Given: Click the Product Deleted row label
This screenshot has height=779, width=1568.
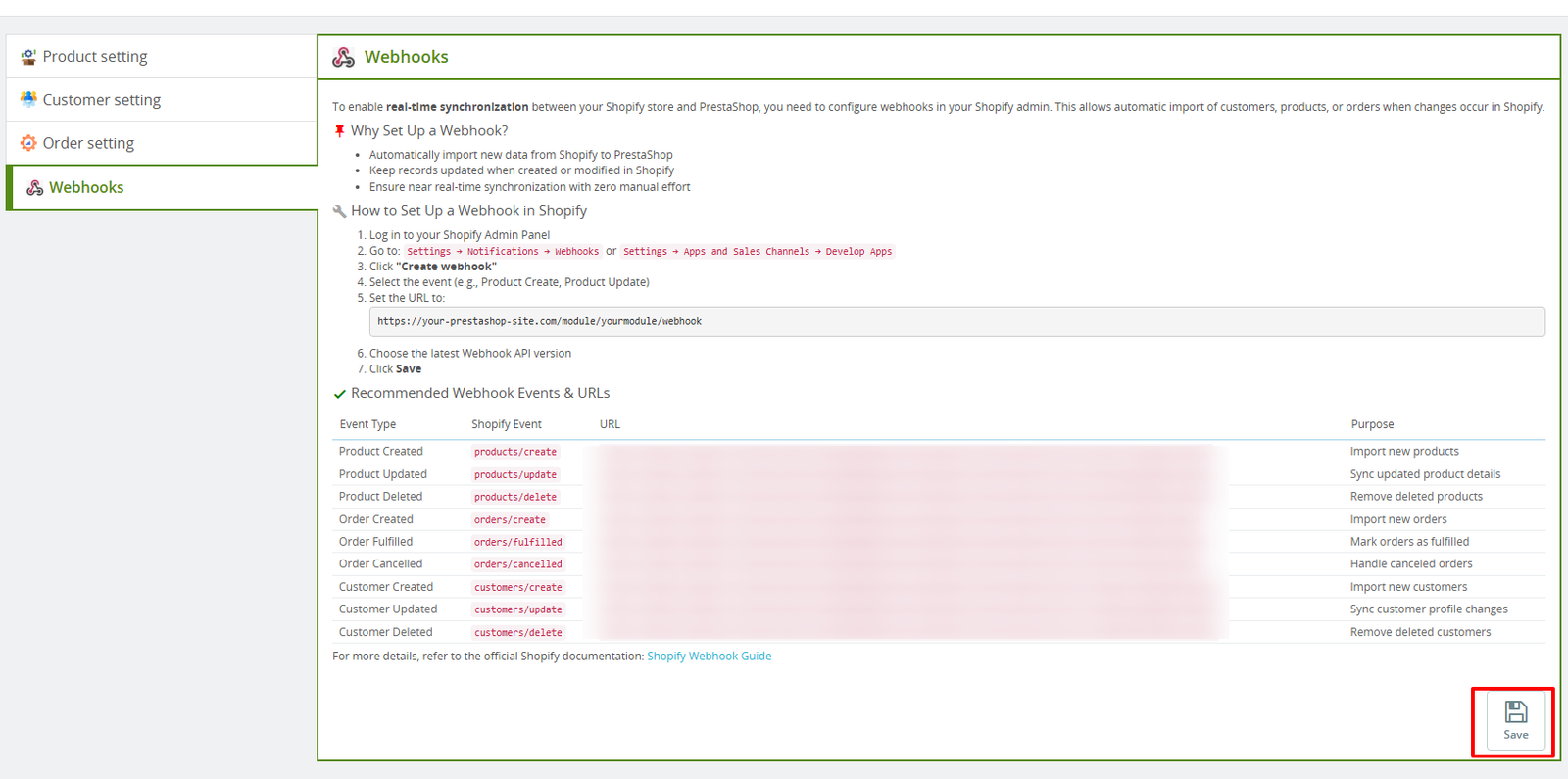Looking at the screenshot, I should [x=381, y=497].
